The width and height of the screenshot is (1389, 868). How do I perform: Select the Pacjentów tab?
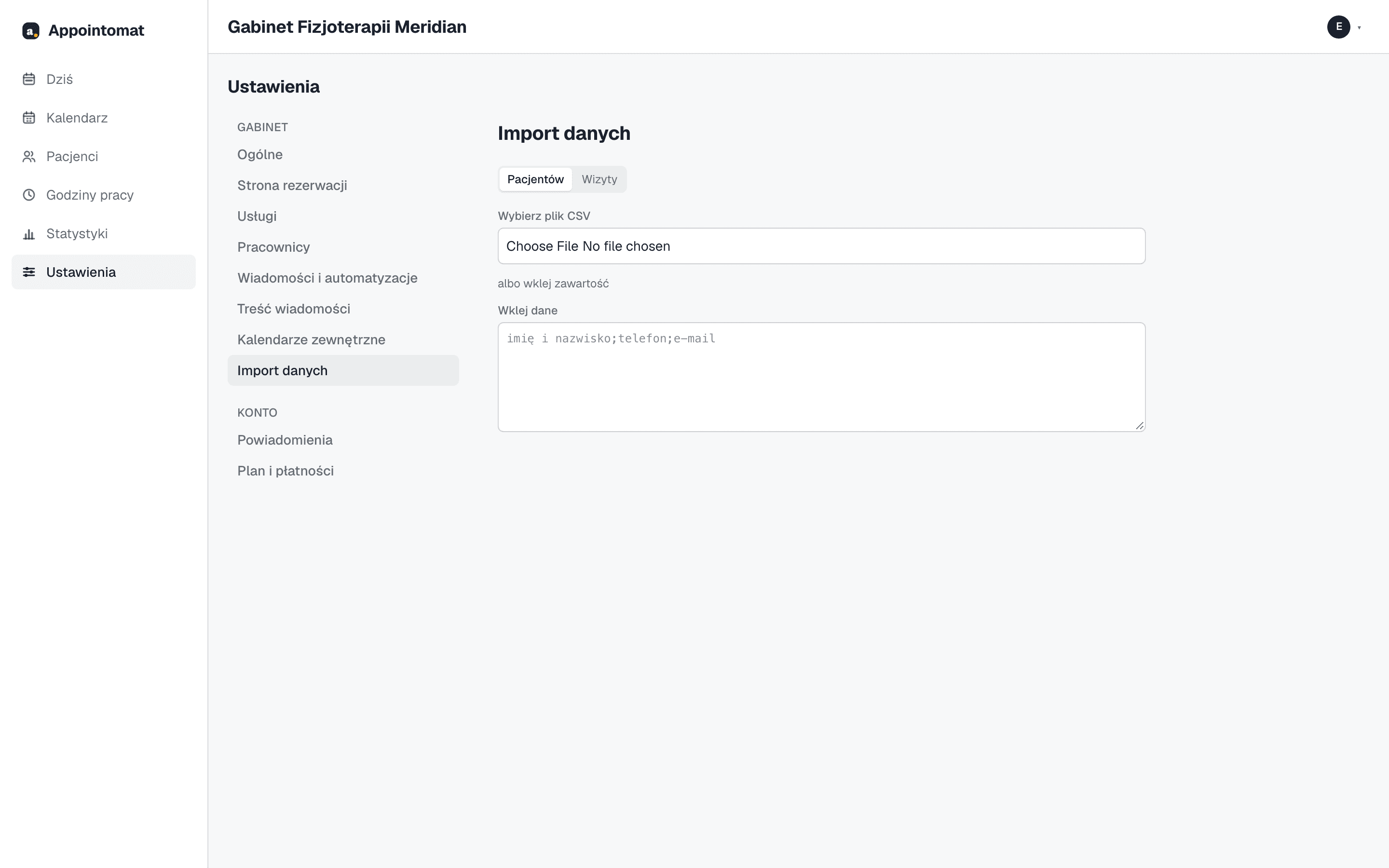535,179
